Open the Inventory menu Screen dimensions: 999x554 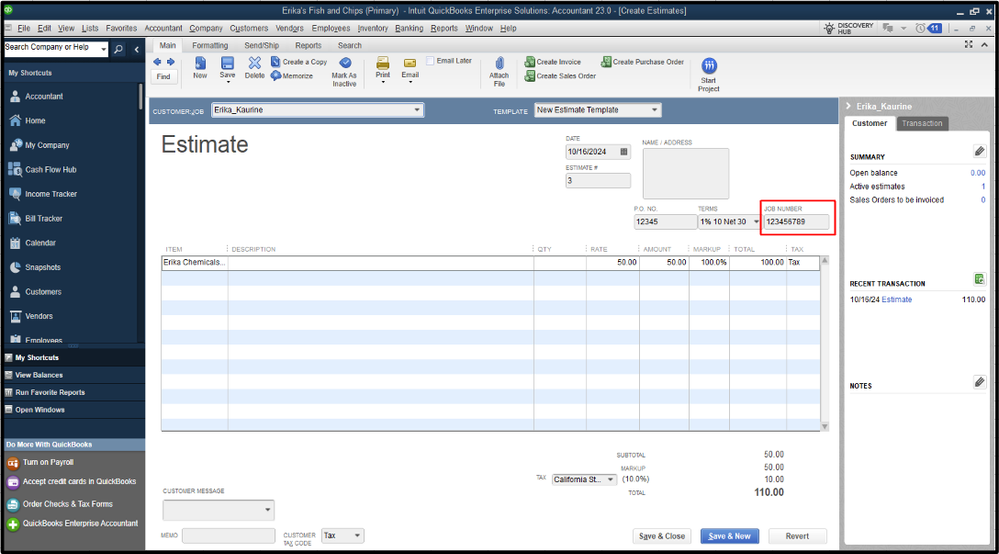pos(373,28)
